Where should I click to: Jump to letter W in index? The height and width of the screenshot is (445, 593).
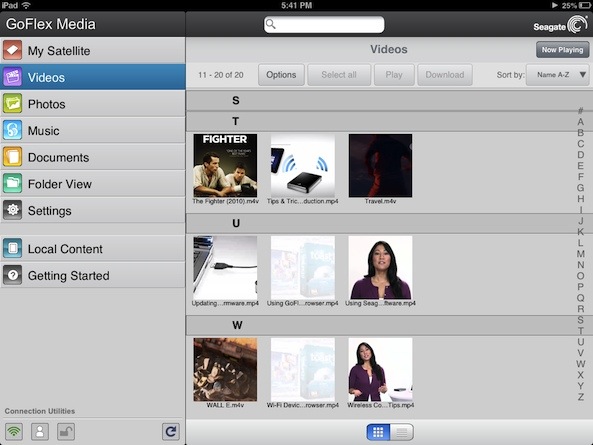581,364
